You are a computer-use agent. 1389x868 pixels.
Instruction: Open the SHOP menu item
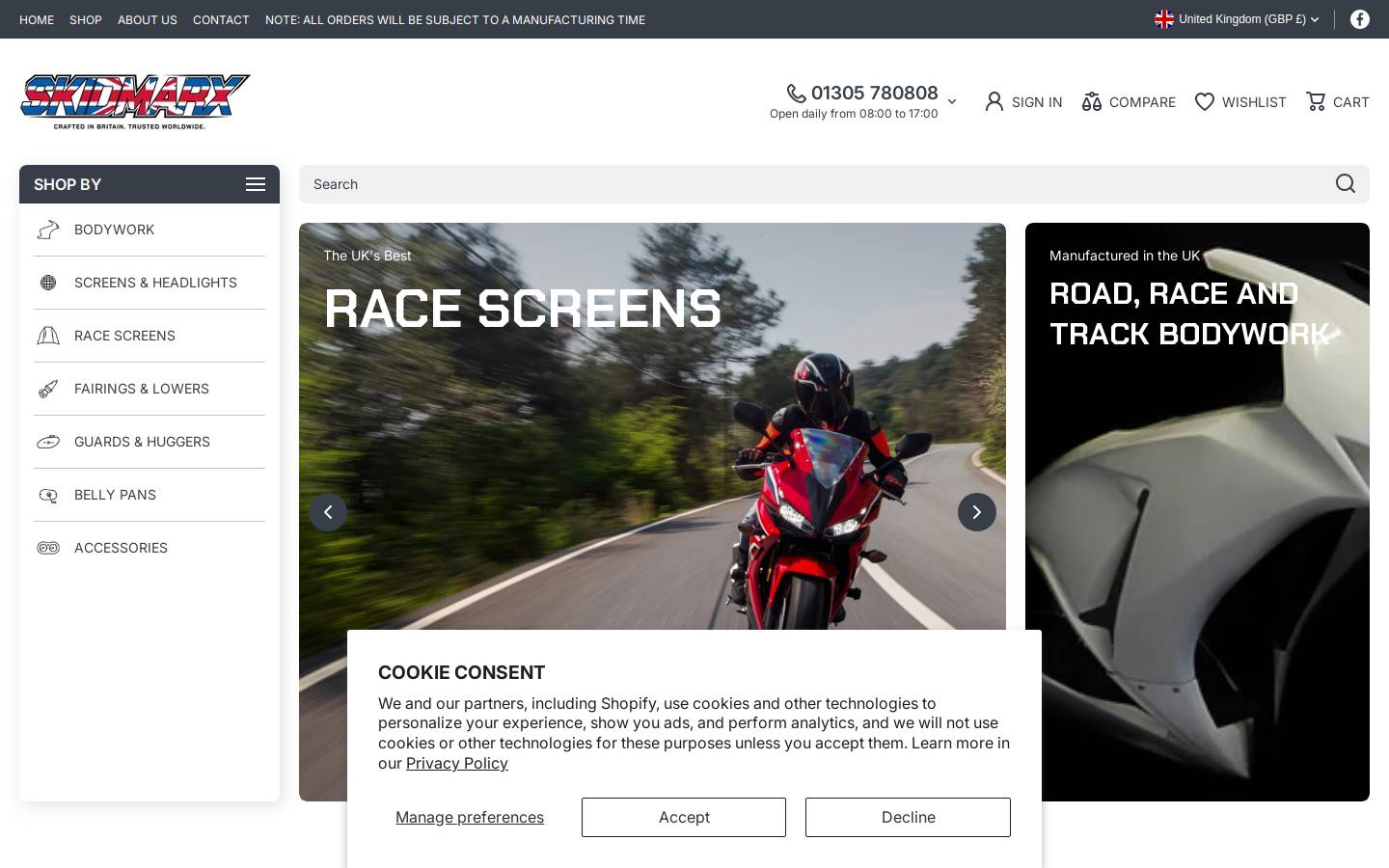tap(86, 19)
